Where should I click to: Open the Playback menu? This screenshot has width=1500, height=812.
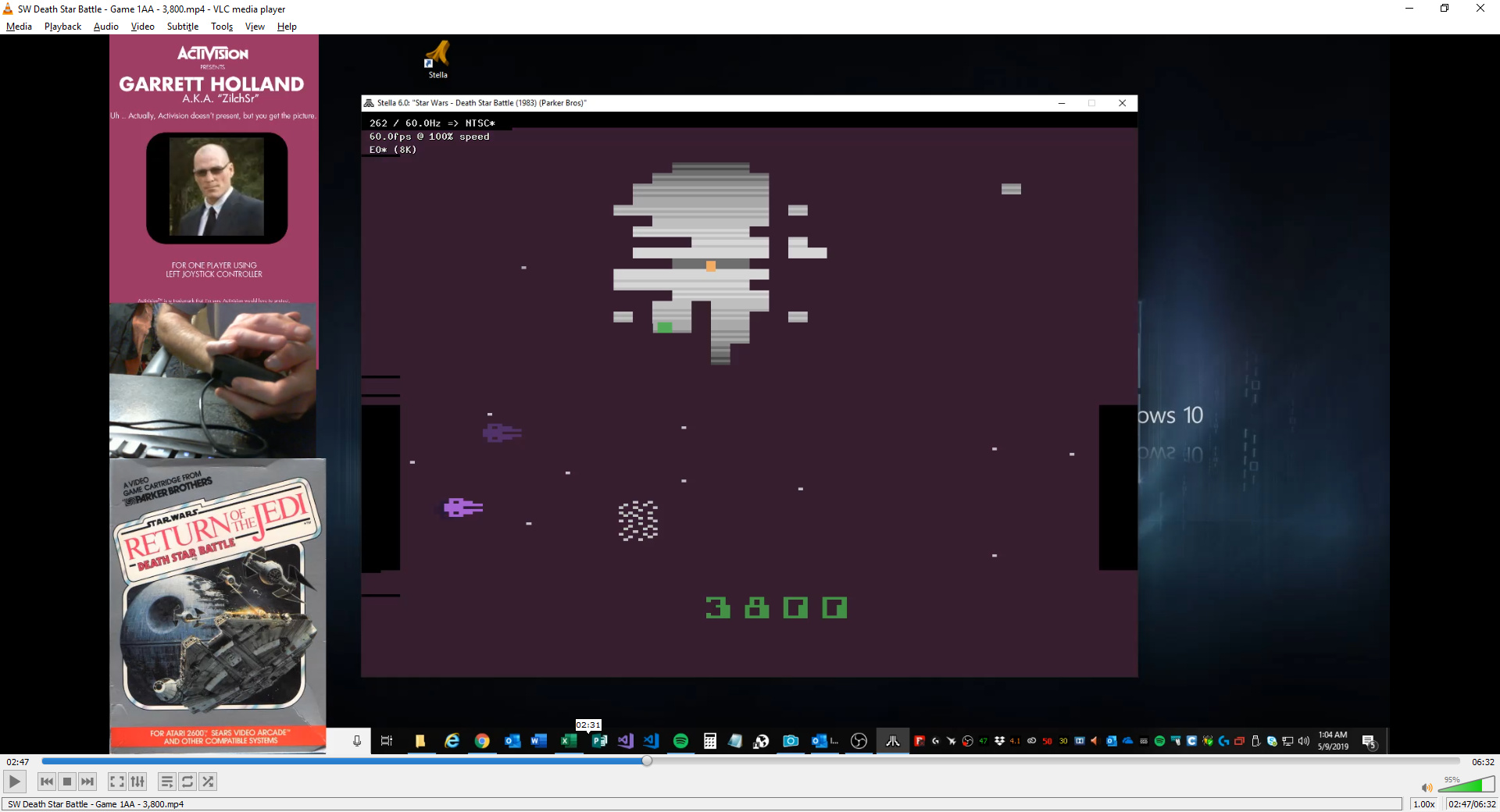tap(62, 27)
